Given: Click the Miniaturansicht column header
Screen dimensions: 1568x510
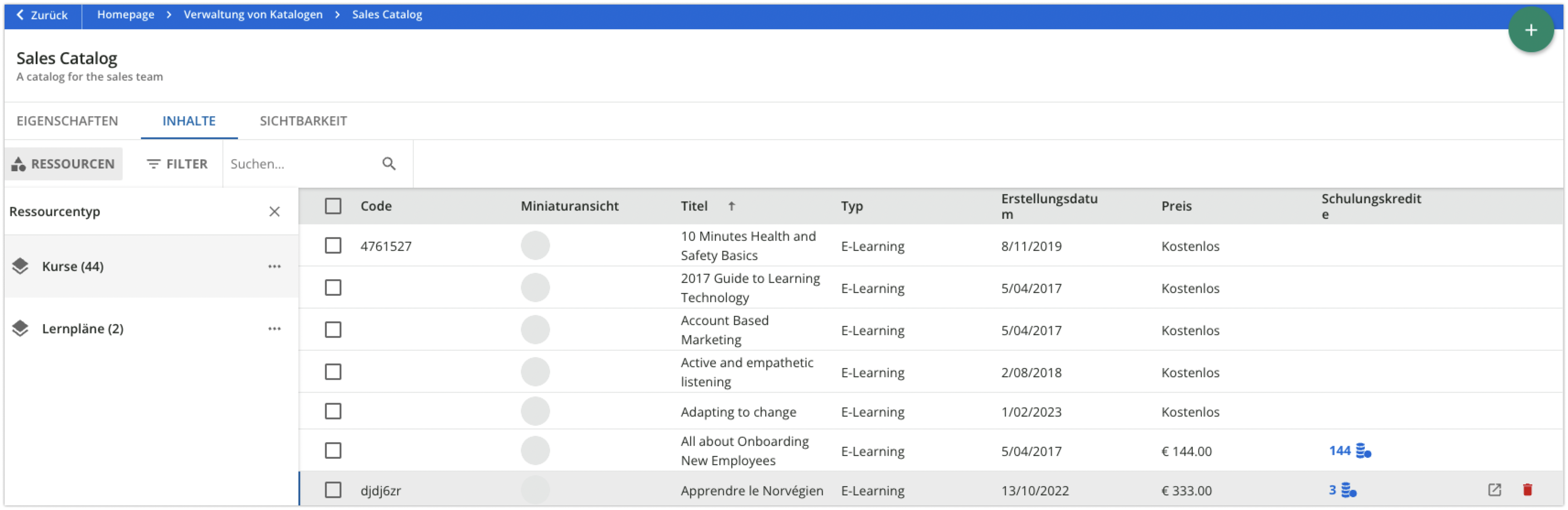Looking at the screenshot, I should coord(569,206).
